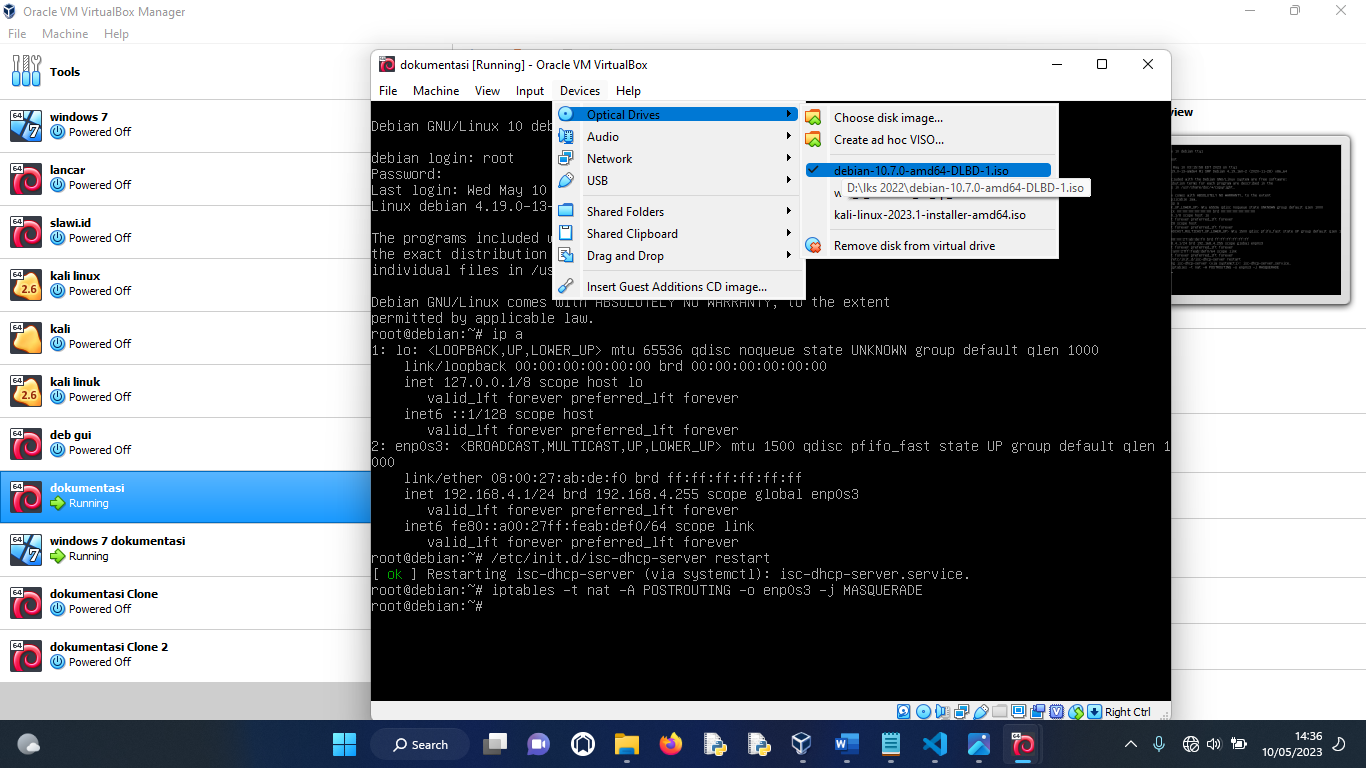Click the volume icon in system tray
This screenshot has width=1366, height=768.
[x=1214, y=744]
